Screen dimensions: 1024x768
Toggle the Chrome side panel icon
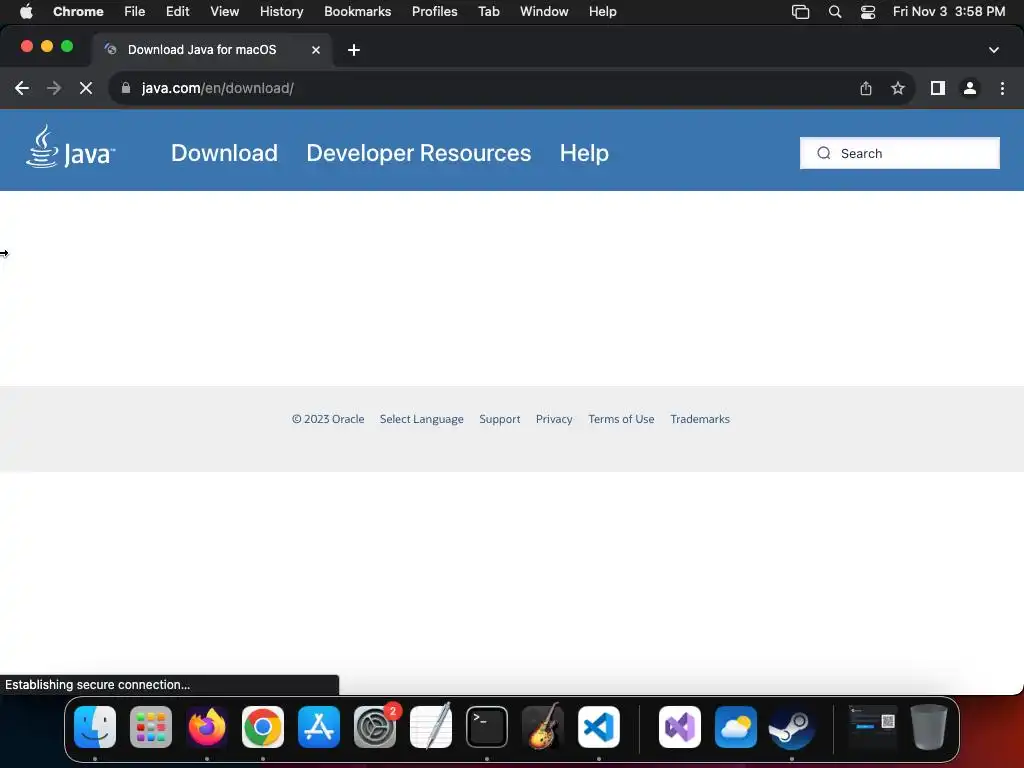(x=937, y=88)
